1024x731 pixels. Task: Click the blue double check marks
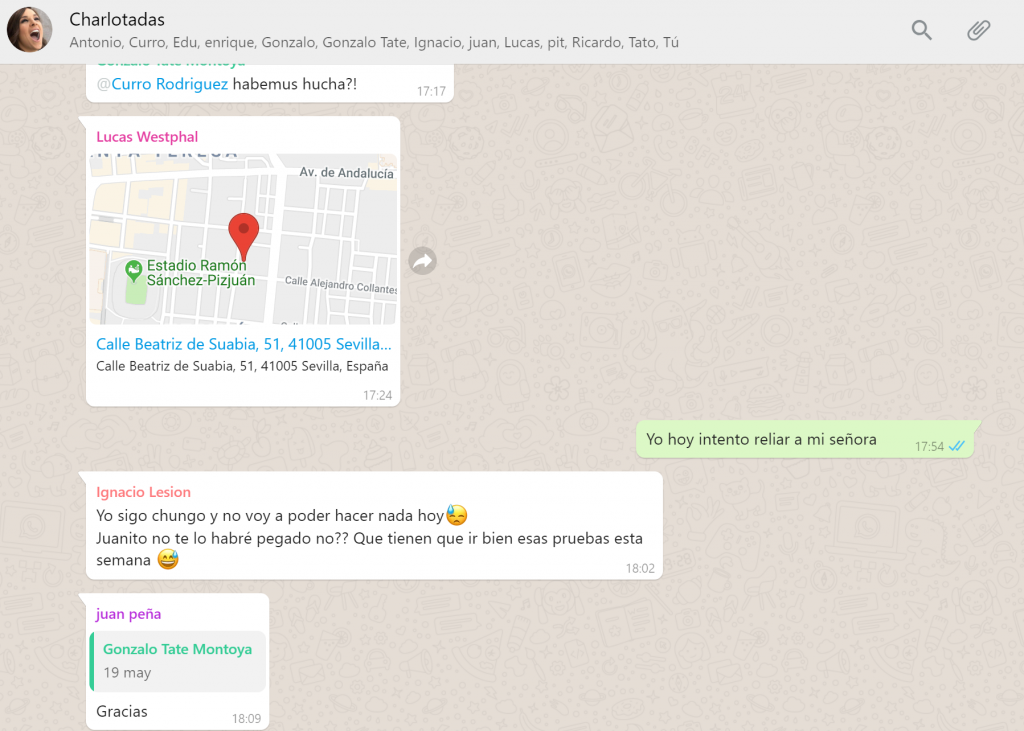[x=957, y=446]
